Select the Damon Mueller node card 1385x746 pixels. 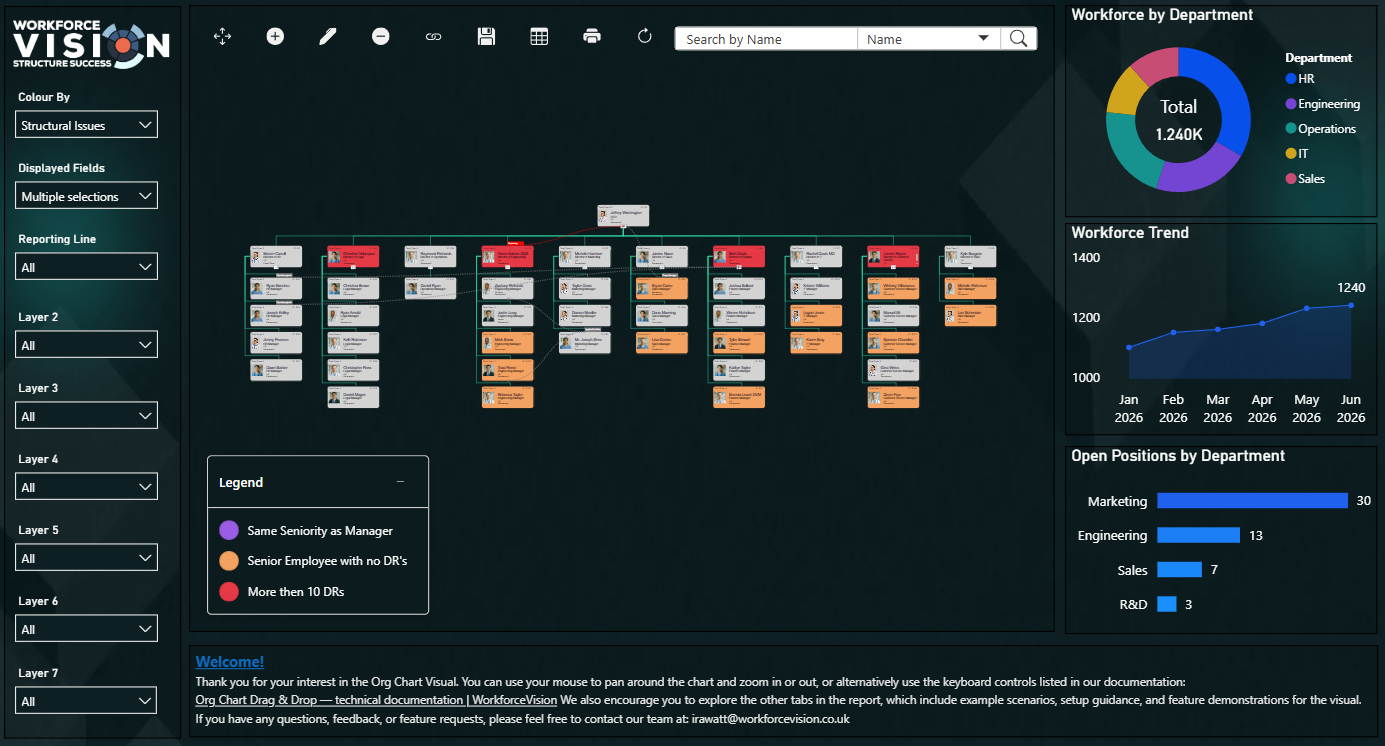[584, 315]
